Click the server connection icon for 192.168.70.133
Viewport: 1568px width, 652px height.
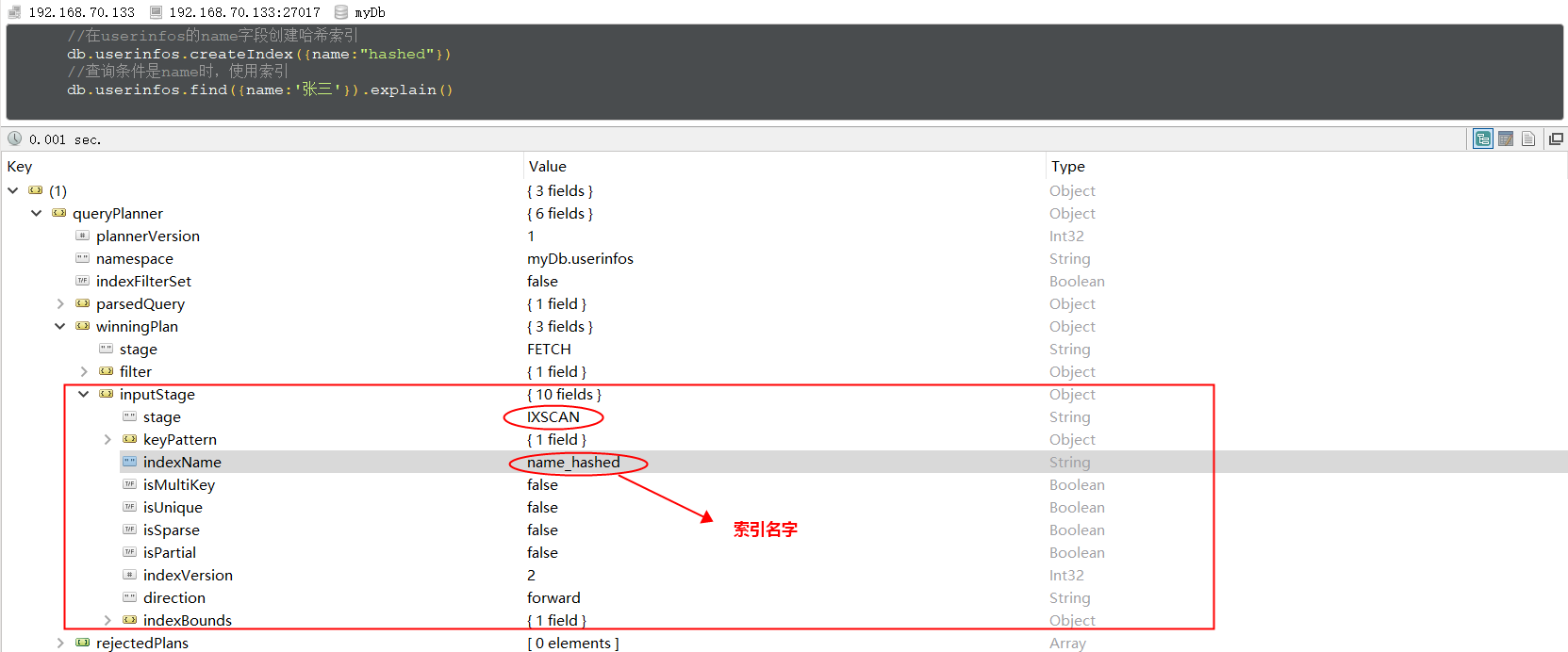pos(14,12)
